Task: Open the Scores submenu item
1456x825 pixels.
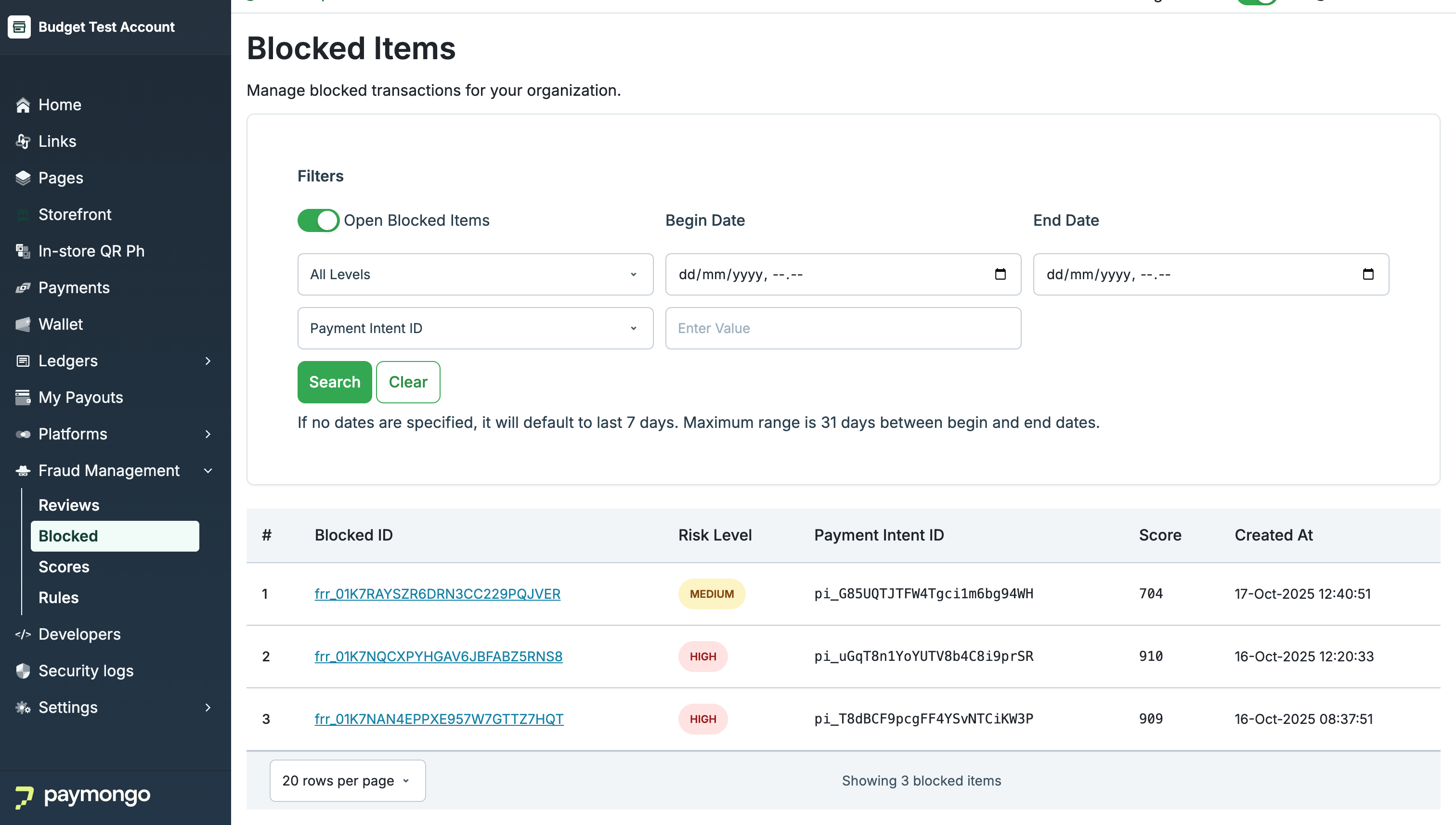Action: pyautogui.click(x=64, y=567)
